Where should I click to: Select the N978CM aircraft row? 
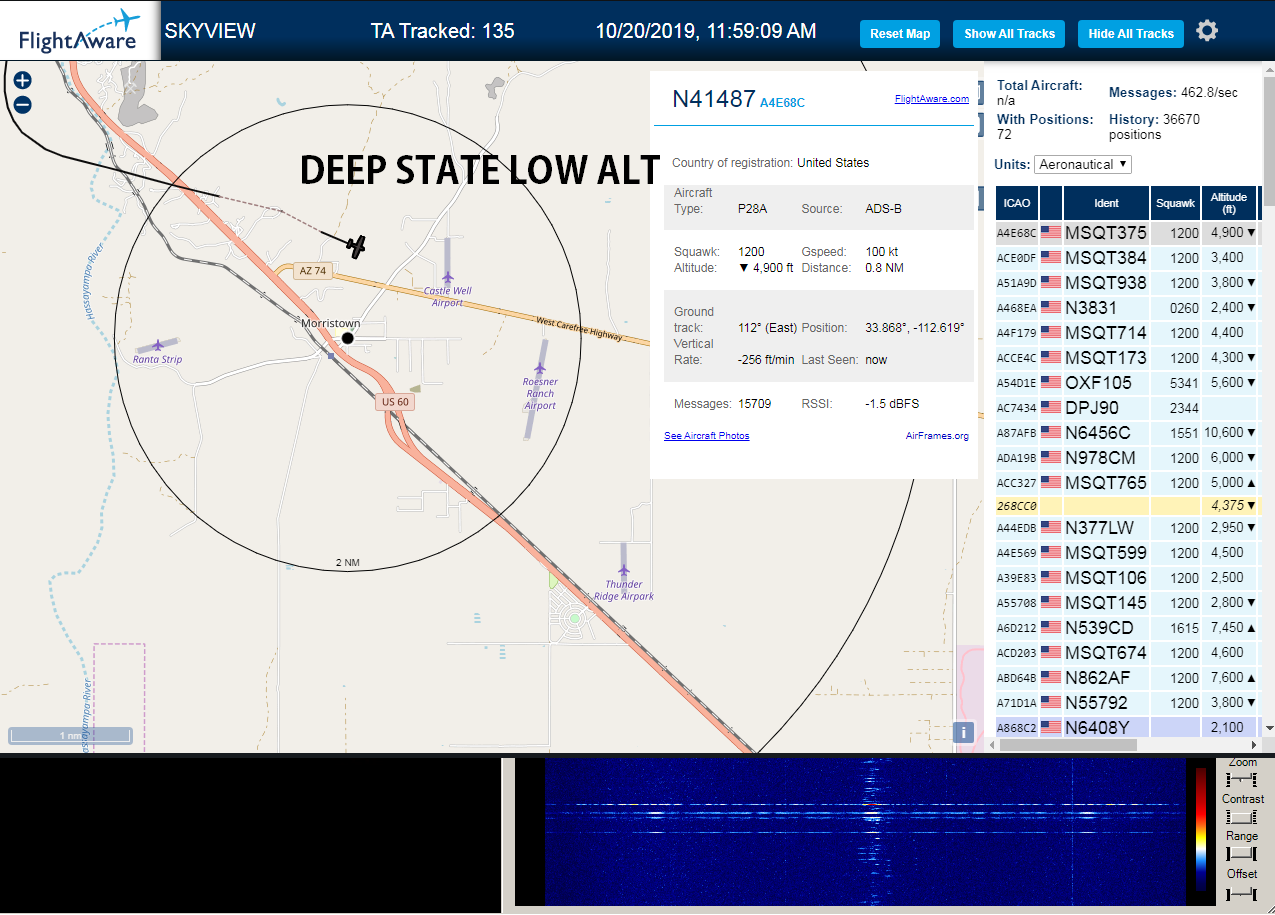(1127, 458)
